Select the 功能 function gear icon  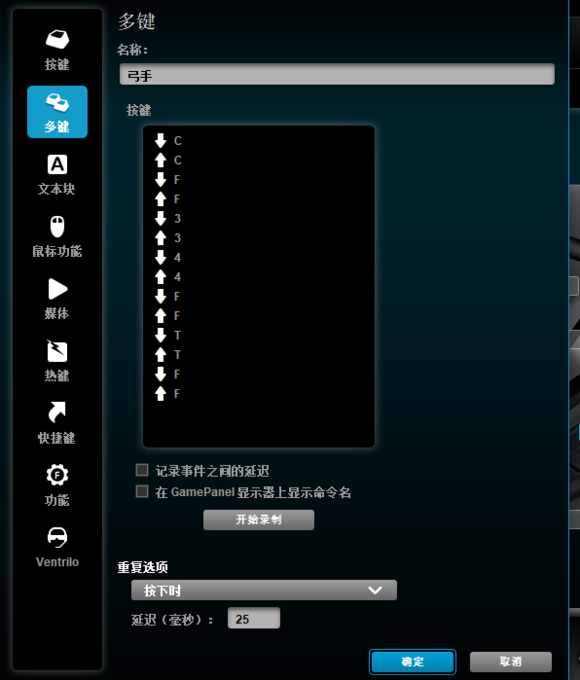tap(57, 475)
